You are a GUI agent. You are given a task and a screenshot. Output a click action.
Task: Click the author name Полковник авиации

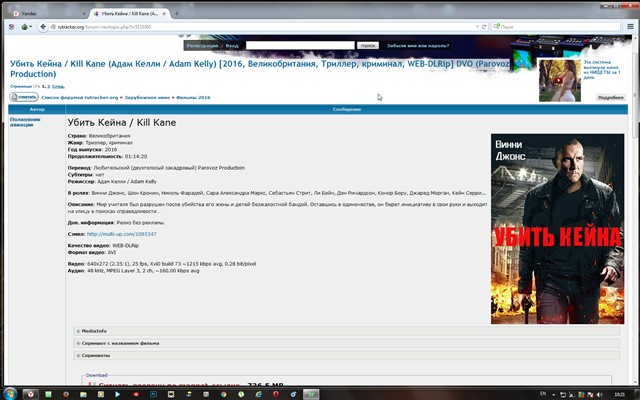tap(25, 122)
